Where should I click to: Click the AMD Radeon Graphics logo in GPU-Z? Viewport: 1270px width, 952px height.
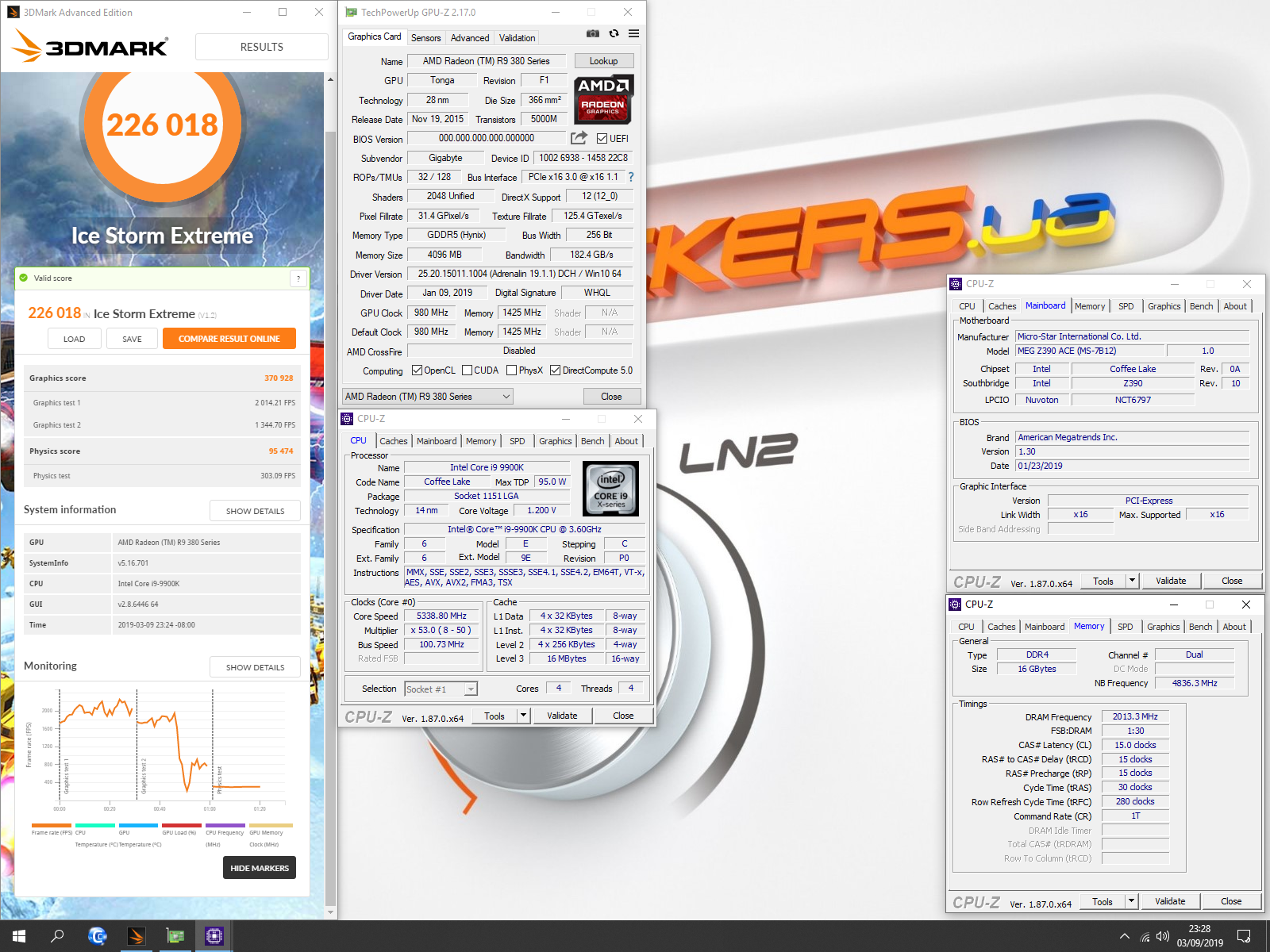click(603, 99)
